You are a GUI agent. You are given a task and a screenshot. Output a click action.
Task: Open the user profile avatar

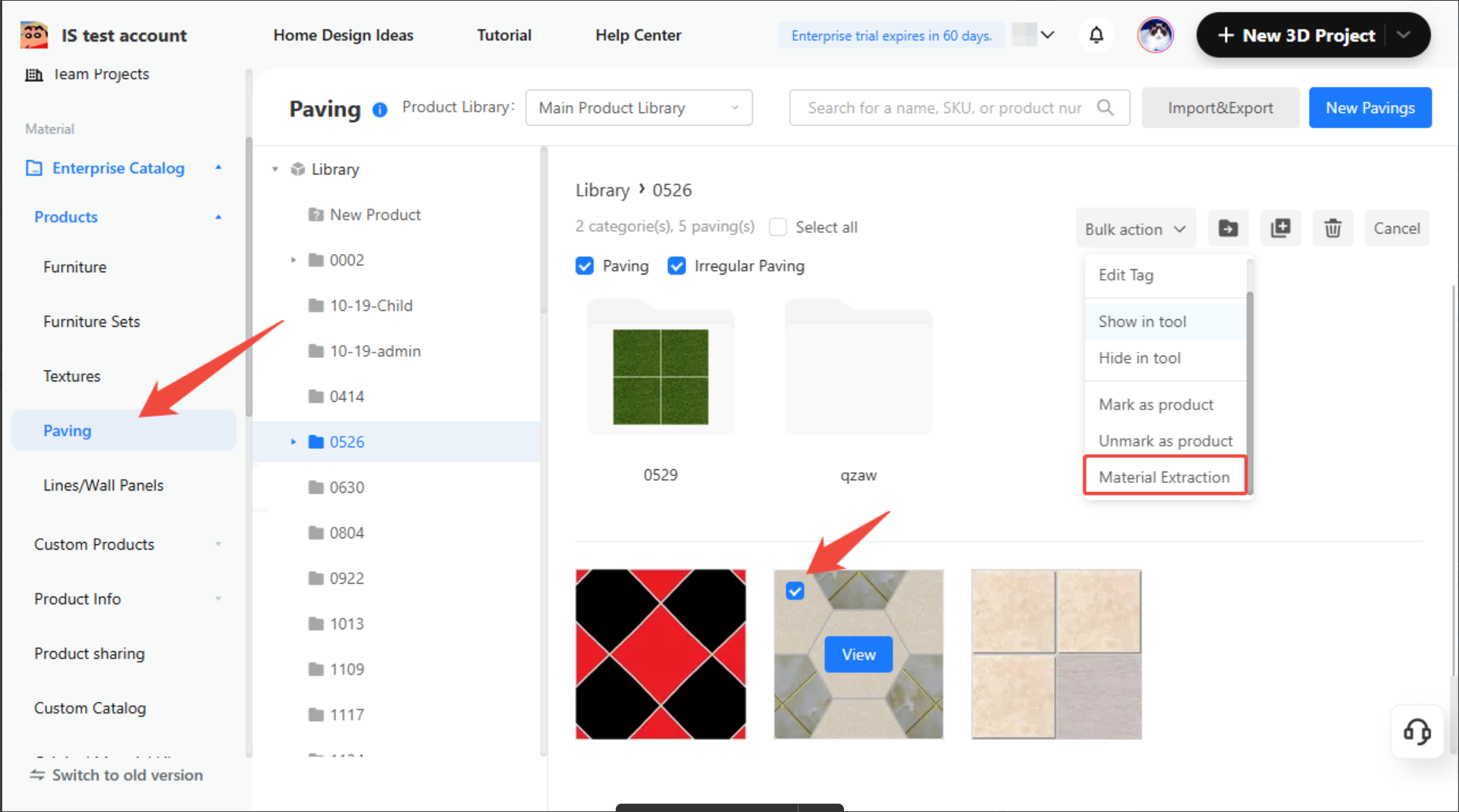tap(1155, 35)
